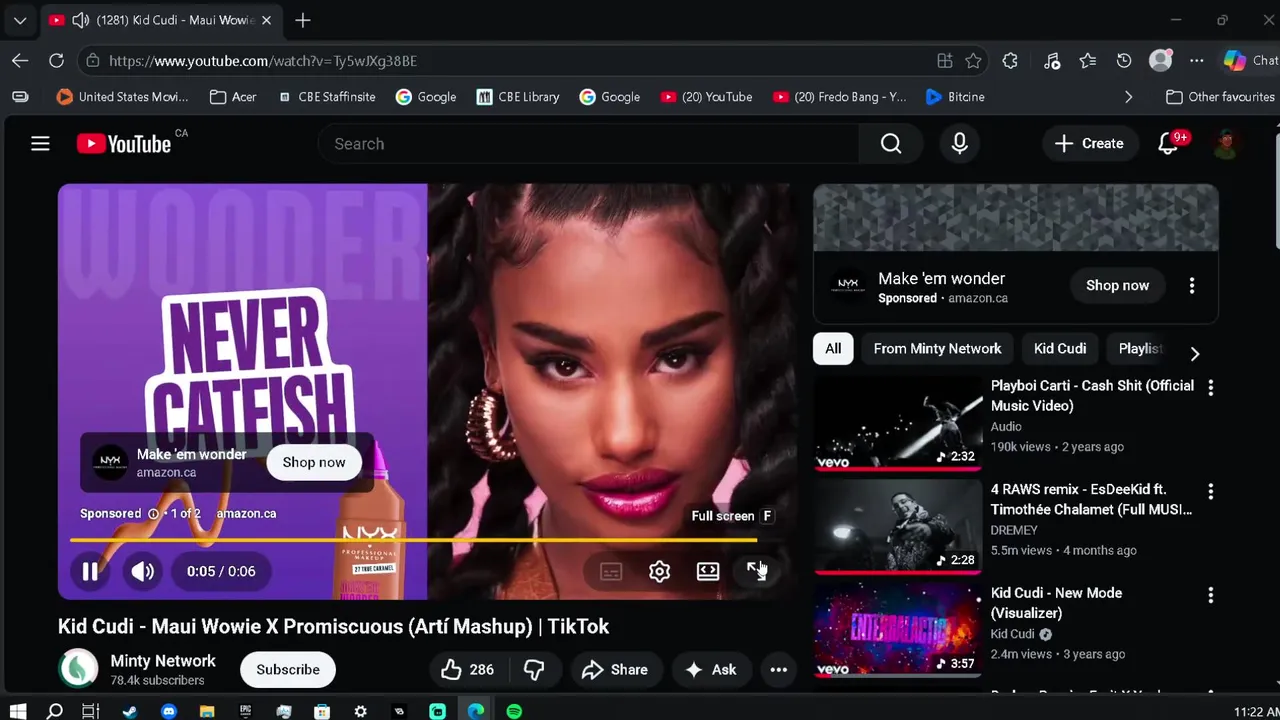
Task: Start voice search with microphone icon
Action: coord(959,144)
